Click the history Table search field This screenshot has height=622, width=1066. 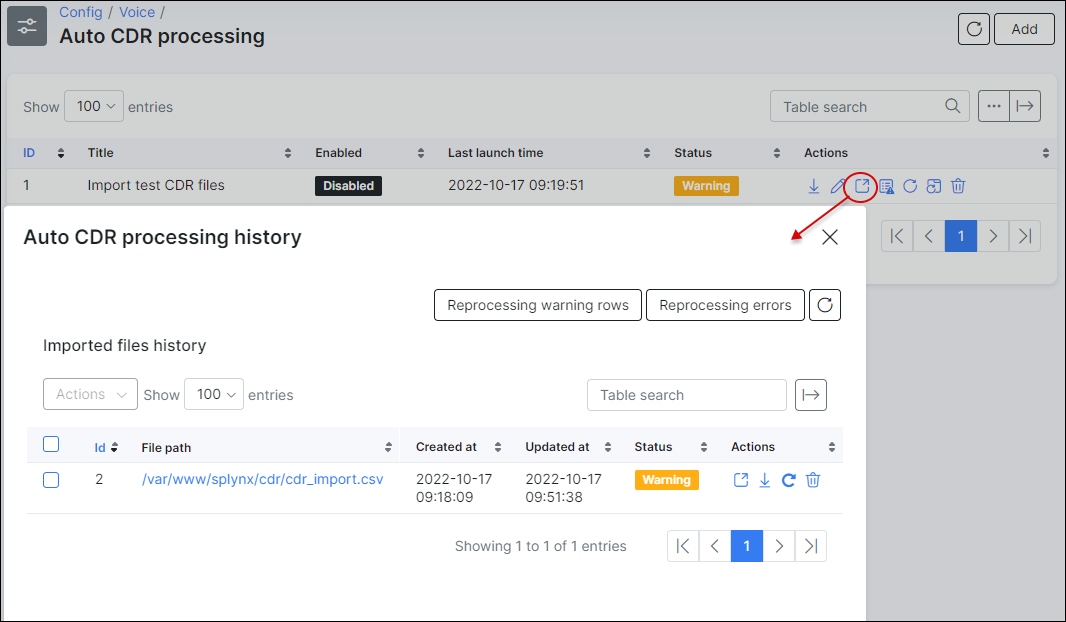click(686, 395)
